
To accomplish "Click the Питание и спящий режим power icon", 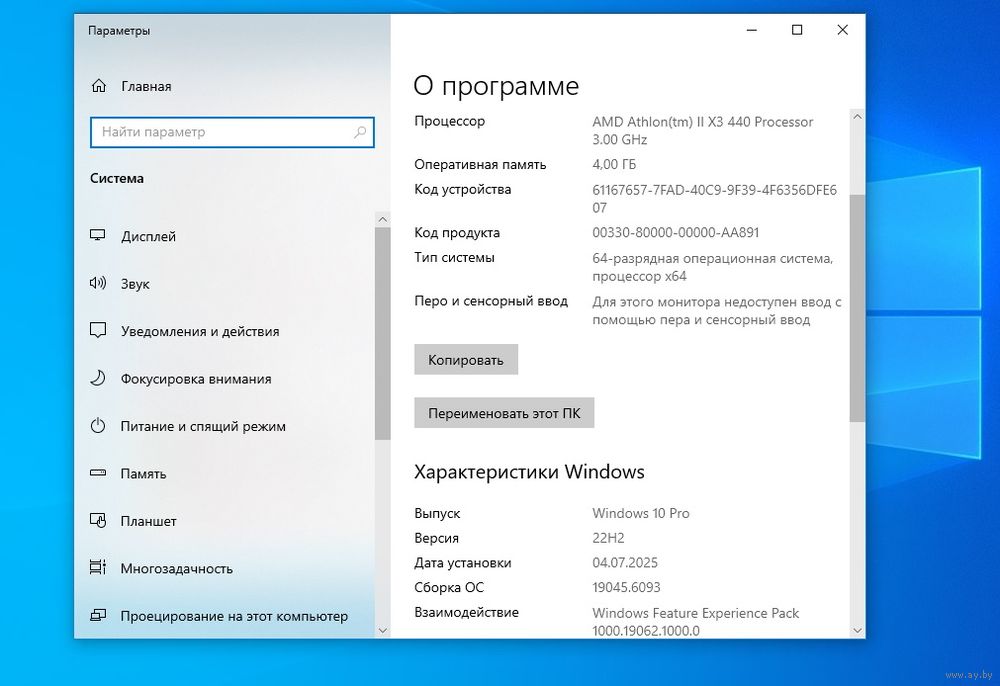I will click(x=98, y=425).
